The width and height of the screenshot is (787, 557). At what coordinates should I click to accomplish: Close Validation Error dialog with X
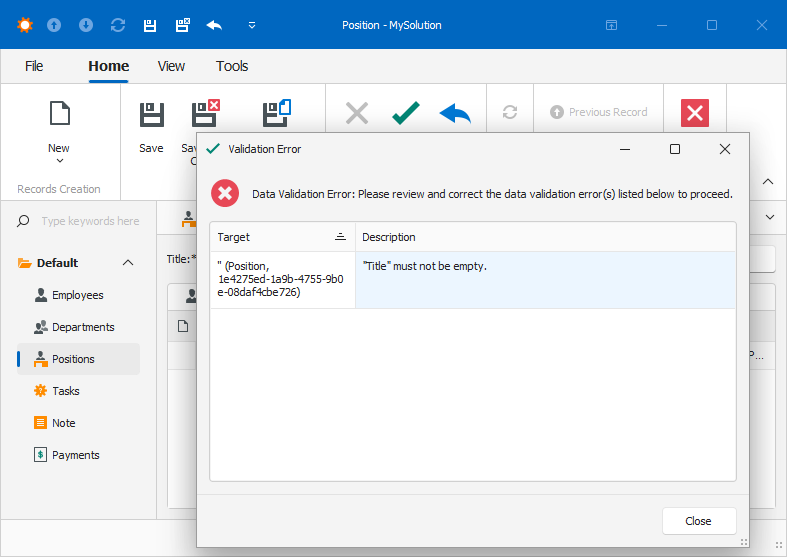[x=725, y=149]
